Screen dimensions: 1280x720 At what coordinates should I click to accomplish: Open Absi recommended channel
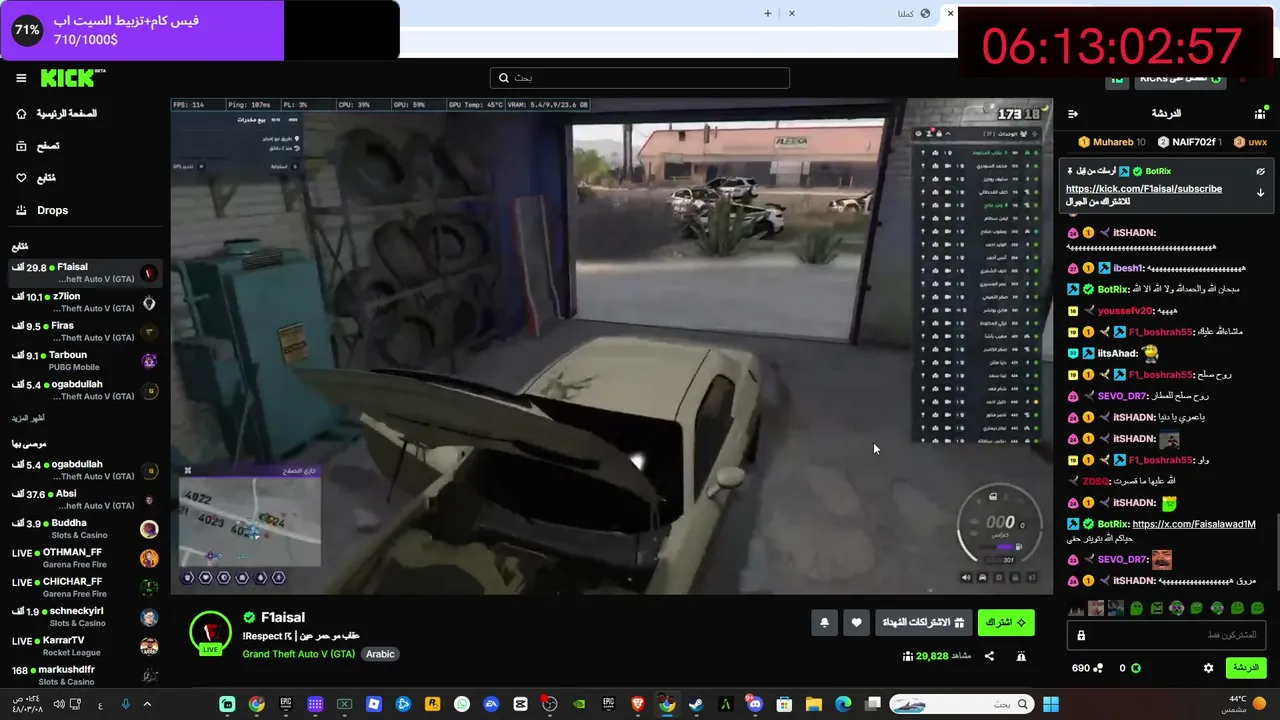point(84,499)
